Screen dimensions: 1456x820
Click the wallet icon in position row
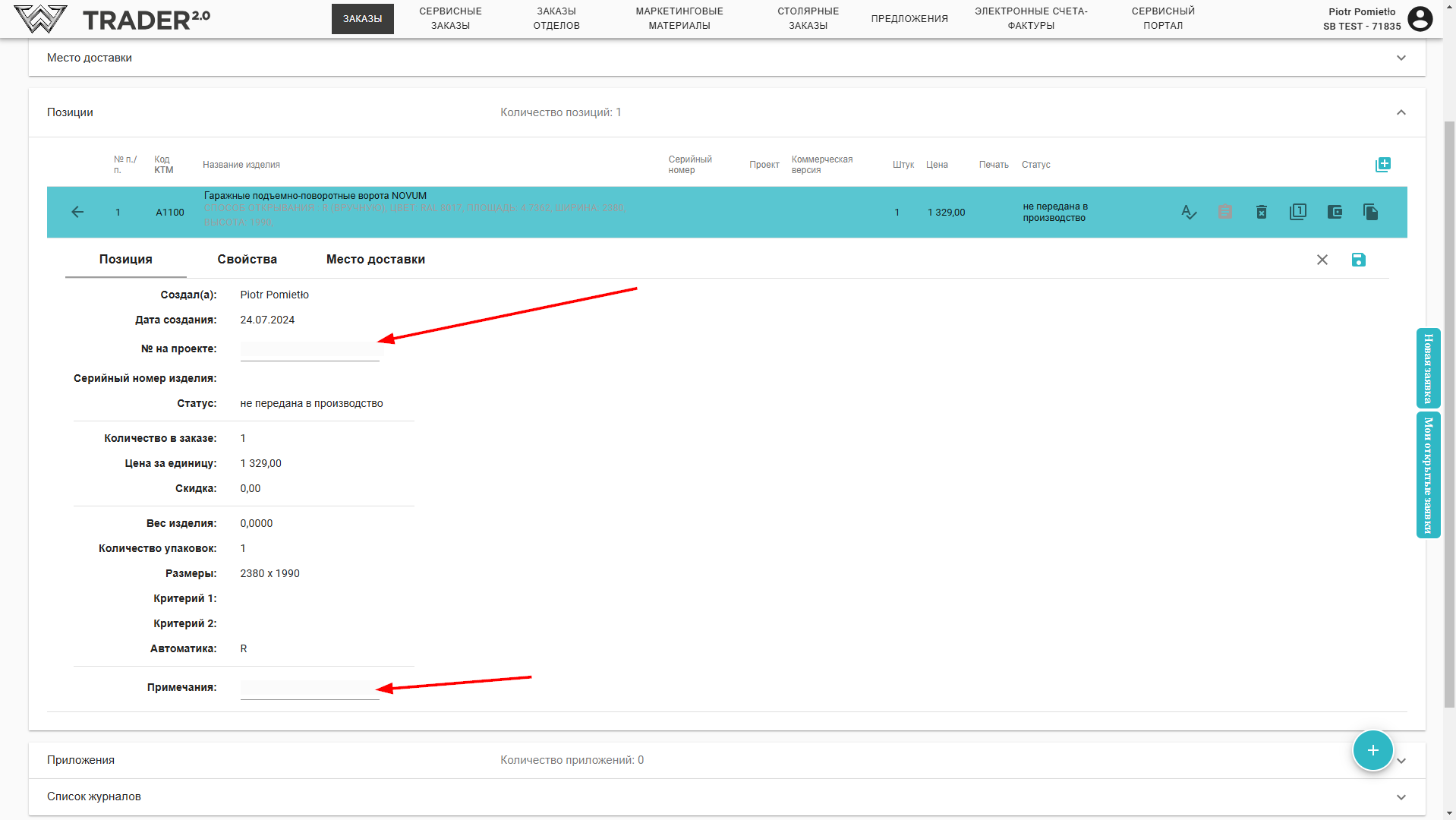1335,213
